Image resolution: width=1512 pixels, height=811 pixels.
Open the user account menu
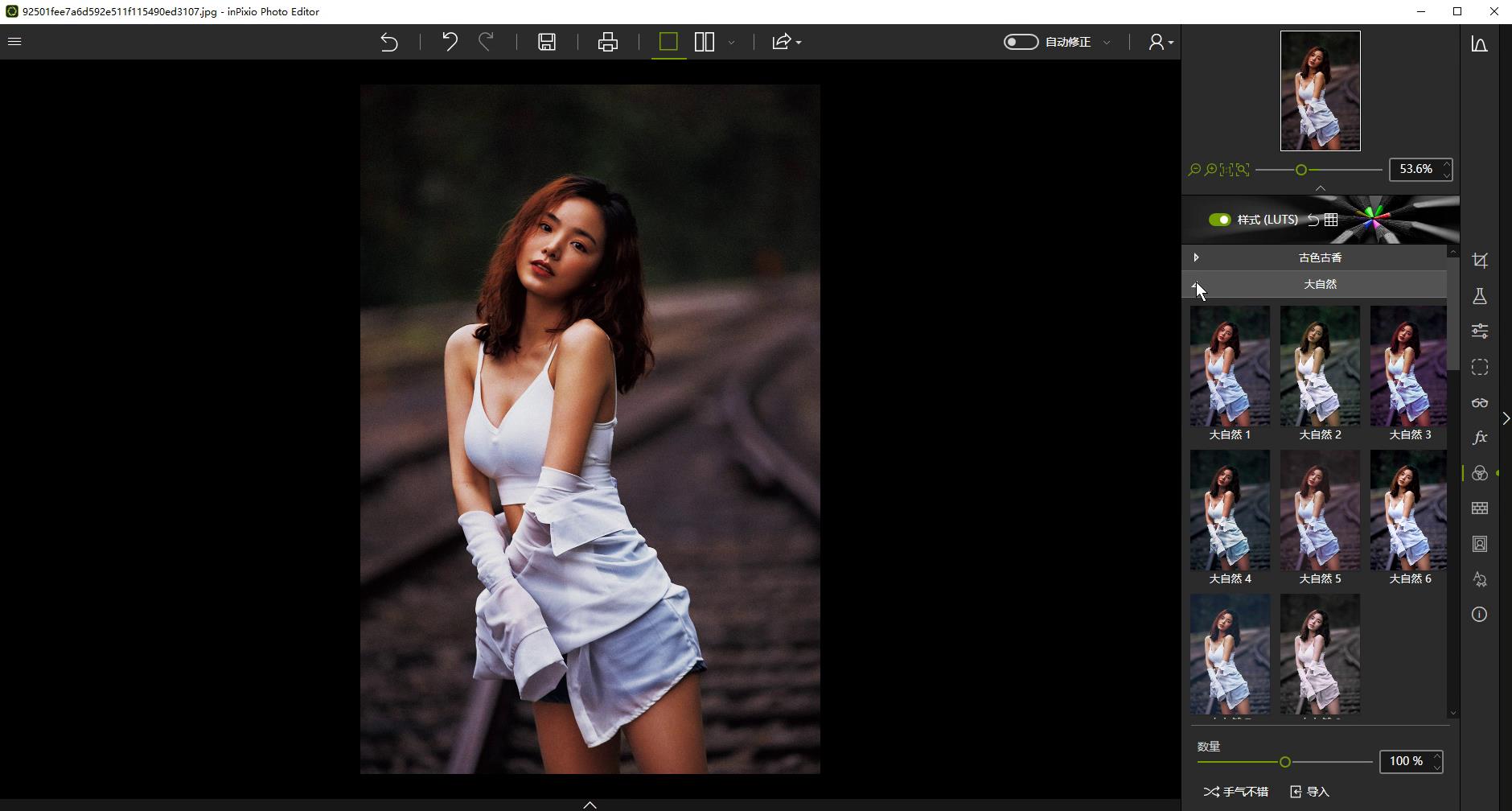[1160, 42]
